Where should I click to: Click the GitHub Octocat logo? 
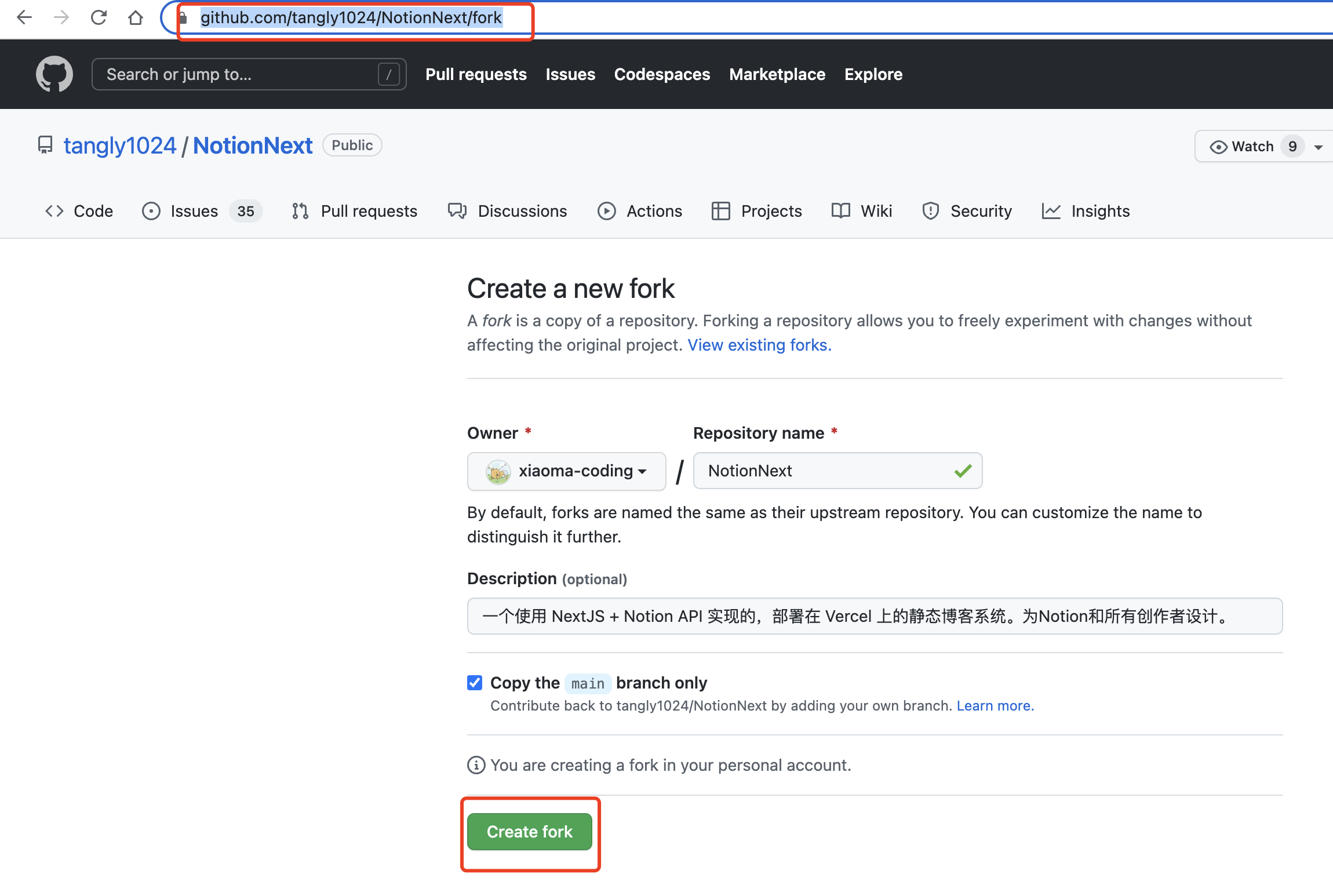point(54,74)
